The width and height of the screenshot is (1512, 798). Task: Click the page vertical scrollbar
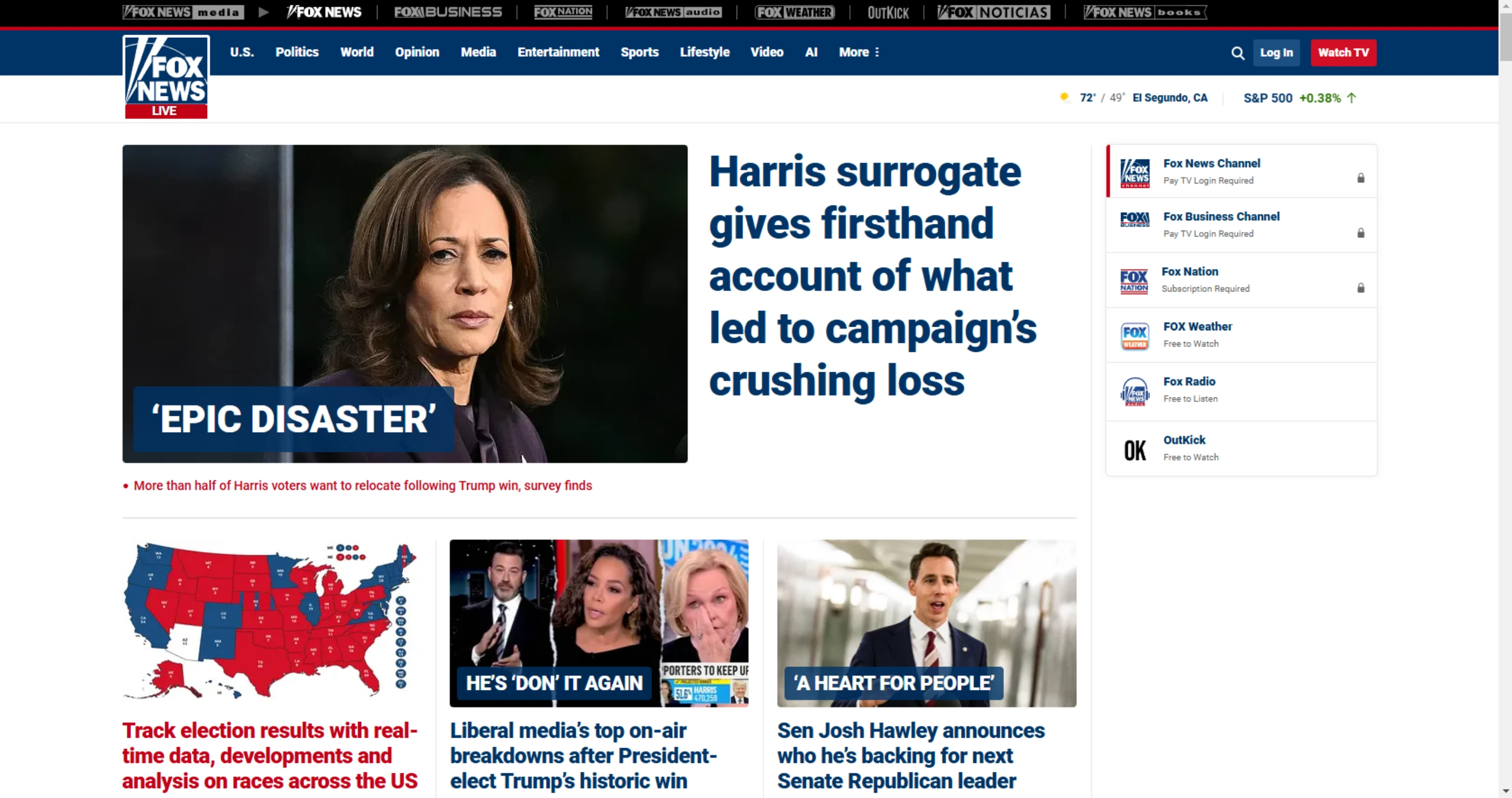click(1505, 400)
